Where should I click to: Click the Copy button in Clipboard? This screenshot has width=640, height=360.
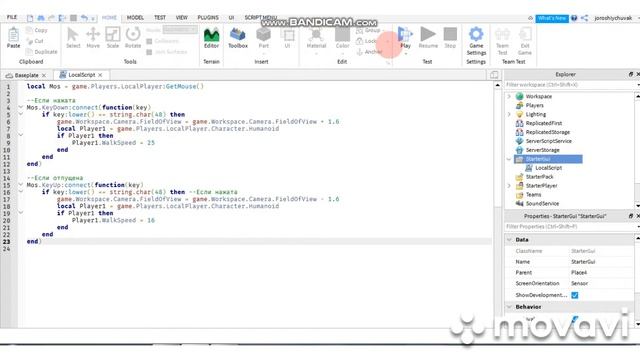tap(37, 30)
